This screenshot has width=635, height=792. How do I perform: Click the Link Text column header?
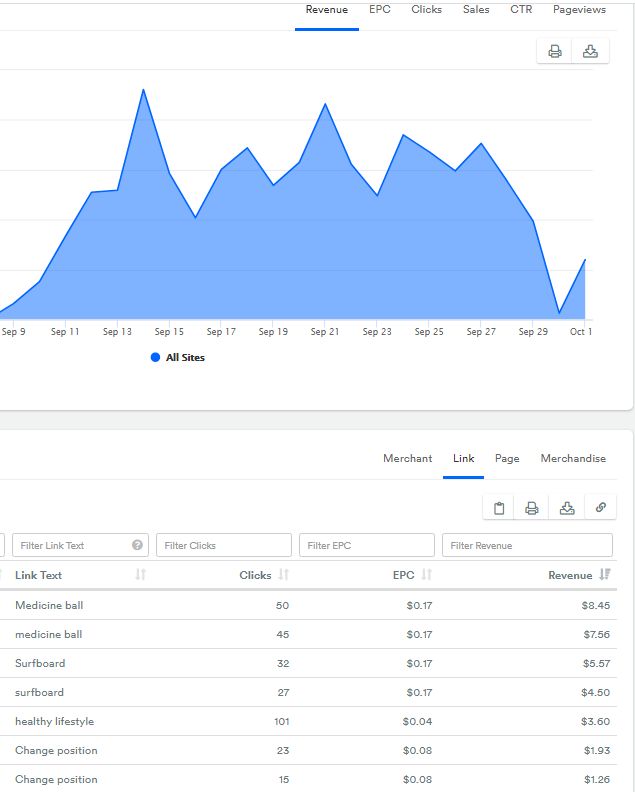pyautogui.click(x=38, y=575)
